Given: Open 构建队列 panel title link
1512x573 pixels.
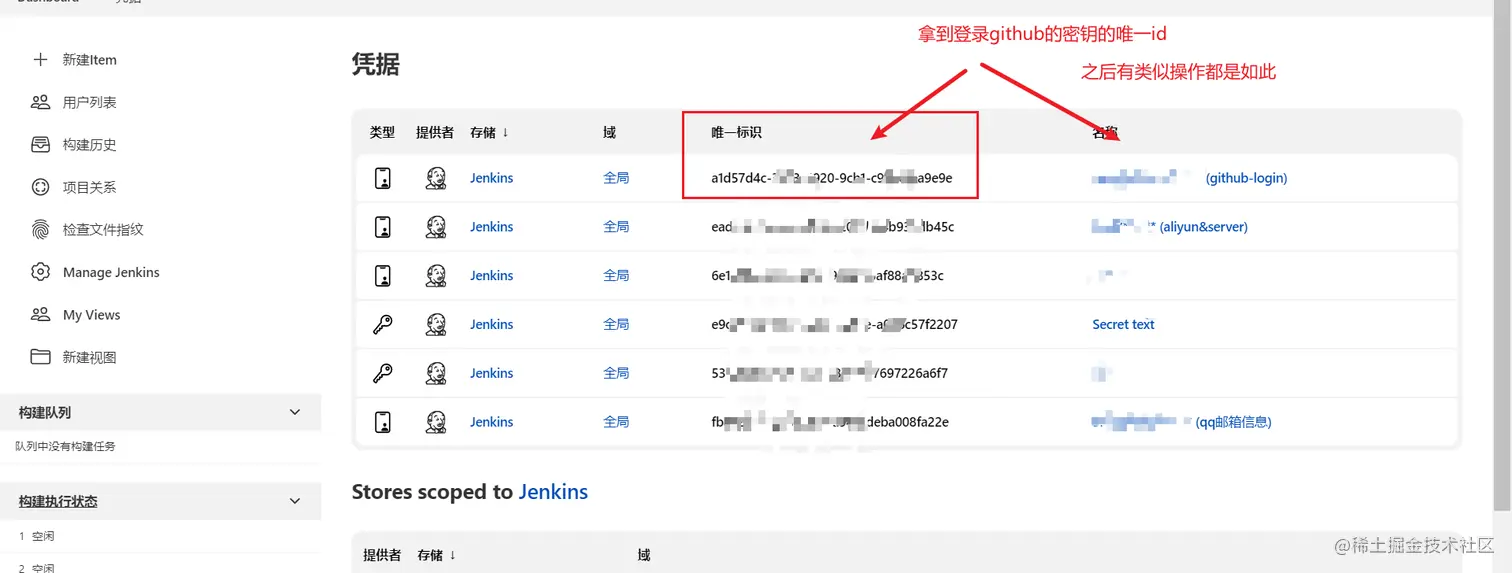Looking at the screenshot, I should pyautogui.click(x=45, y=412).
